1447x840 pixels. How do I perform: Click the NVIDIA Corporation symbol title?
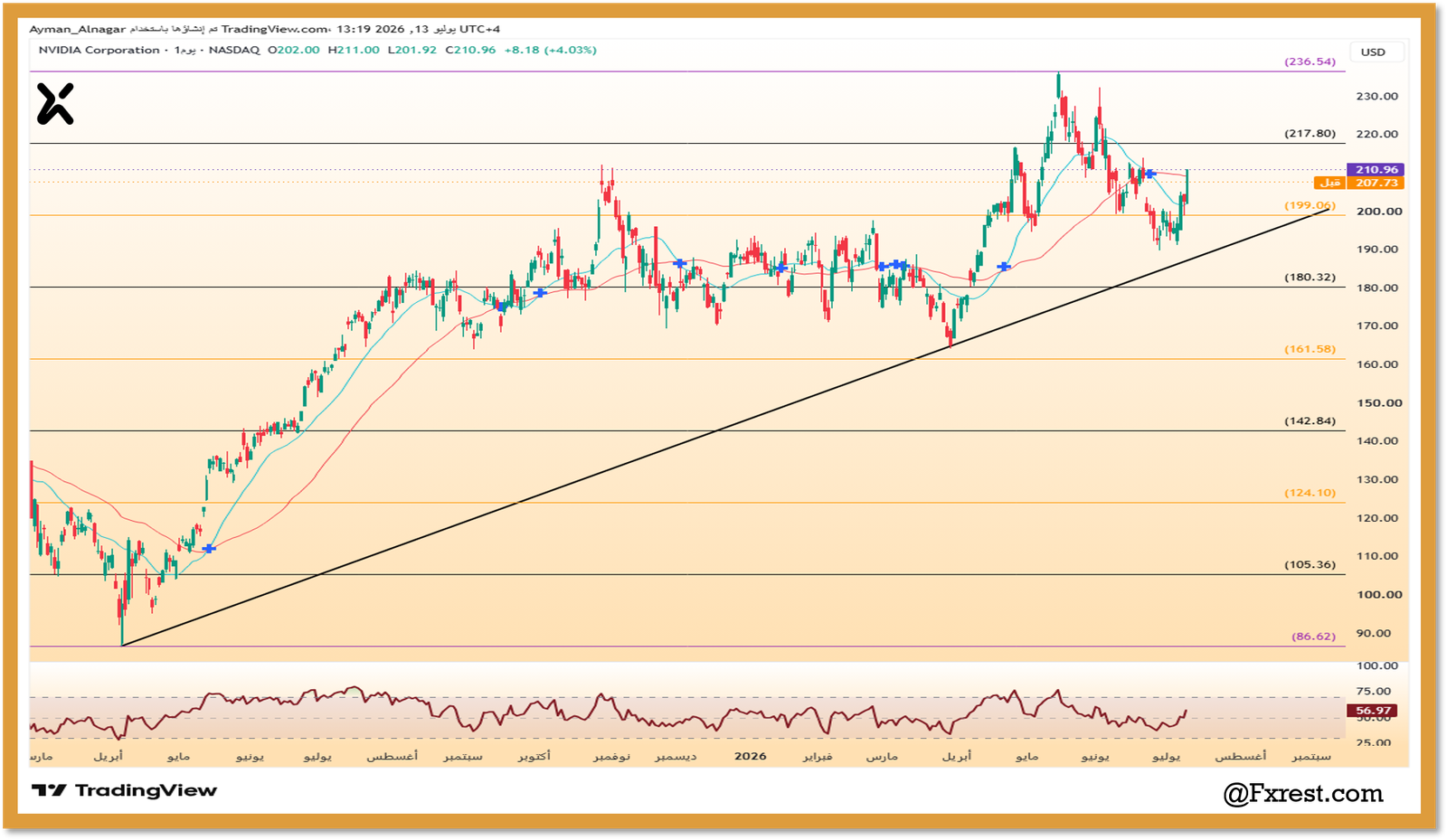(99, 50)
